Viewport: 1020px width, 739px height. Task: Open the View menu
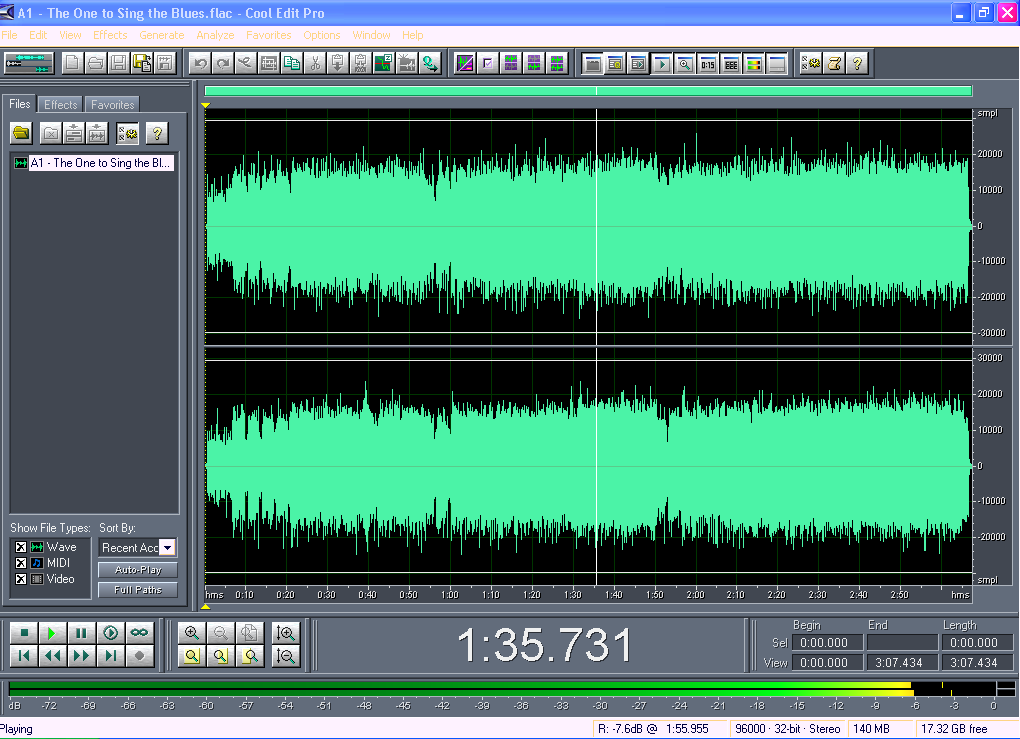pos(70,35)
